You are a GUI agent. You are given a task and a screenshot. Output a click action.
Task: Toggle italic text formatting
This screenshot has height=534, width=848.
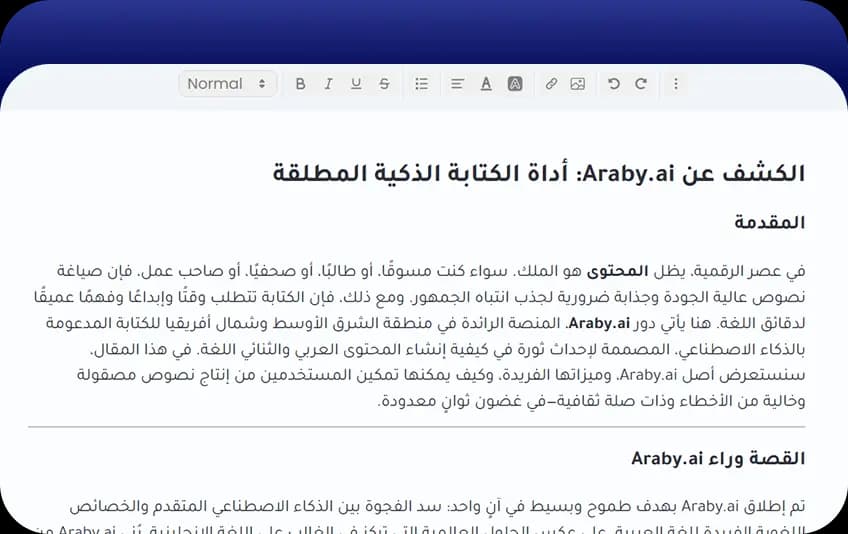pos(328,84)
